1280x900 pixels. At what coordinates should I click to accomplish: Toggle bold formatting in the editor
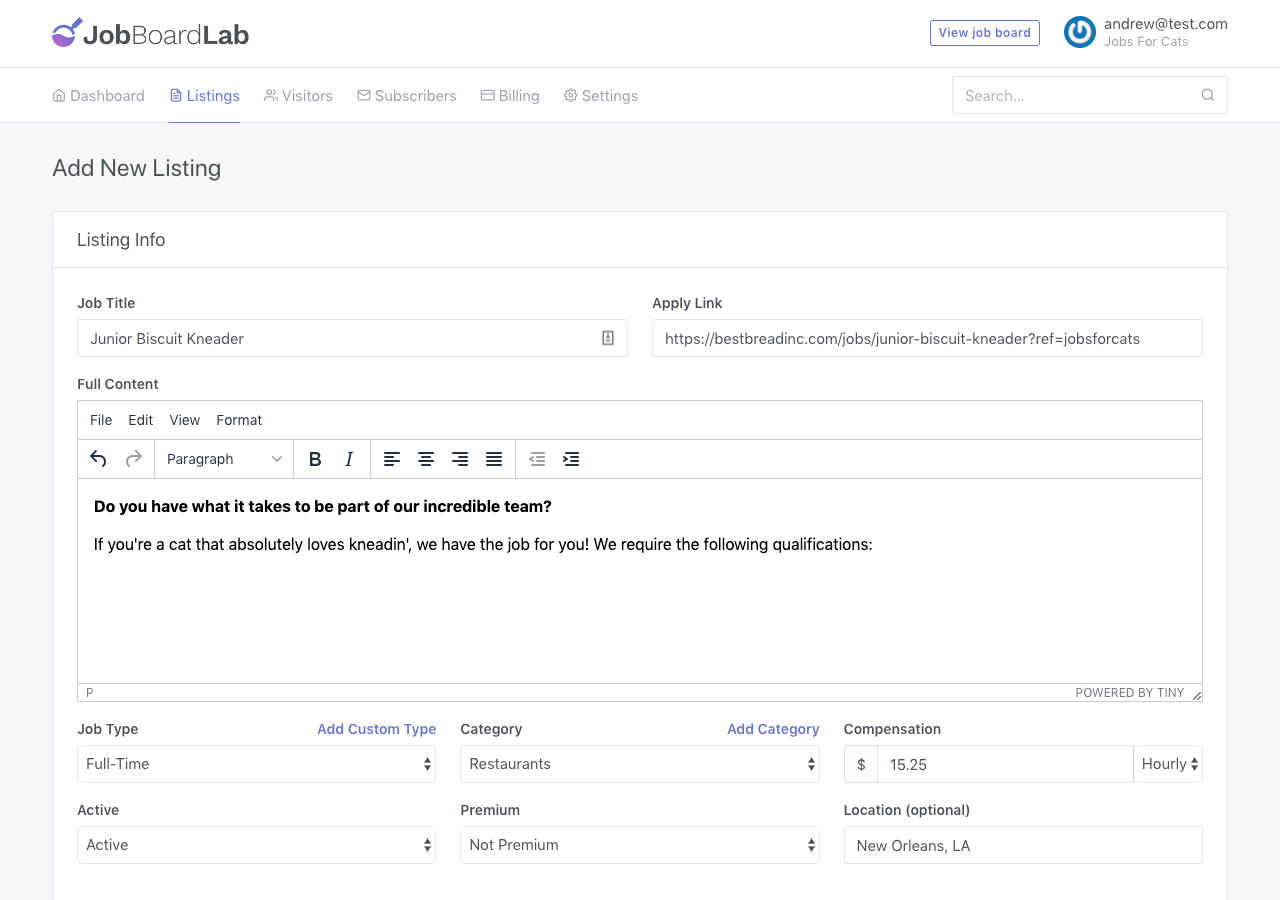pos(315,459)
